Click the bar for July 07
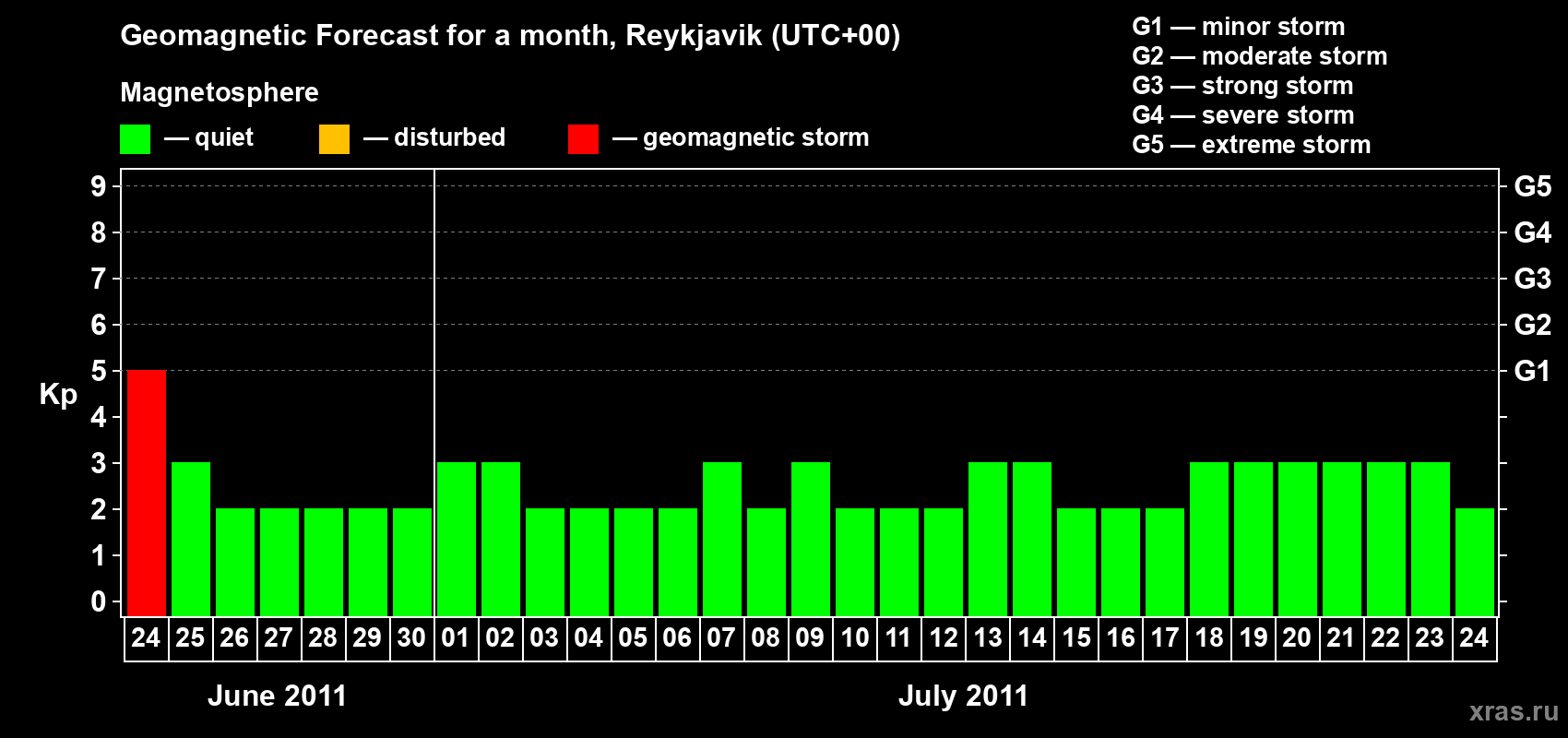Image resolution: width=1568 pixels, height=738 pixels. (x=722, y=539)
